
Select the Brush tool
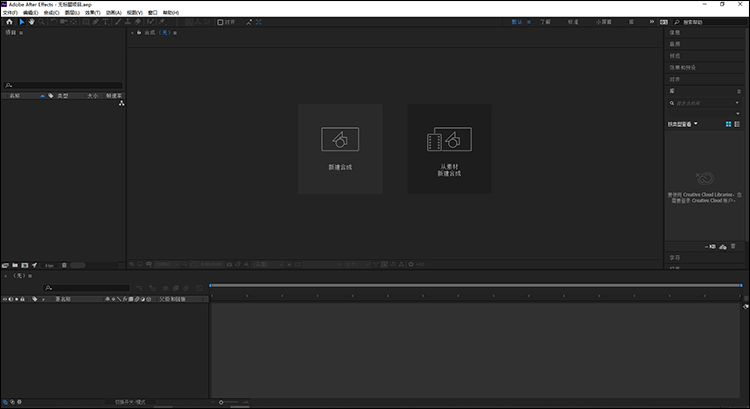point(118,22)
